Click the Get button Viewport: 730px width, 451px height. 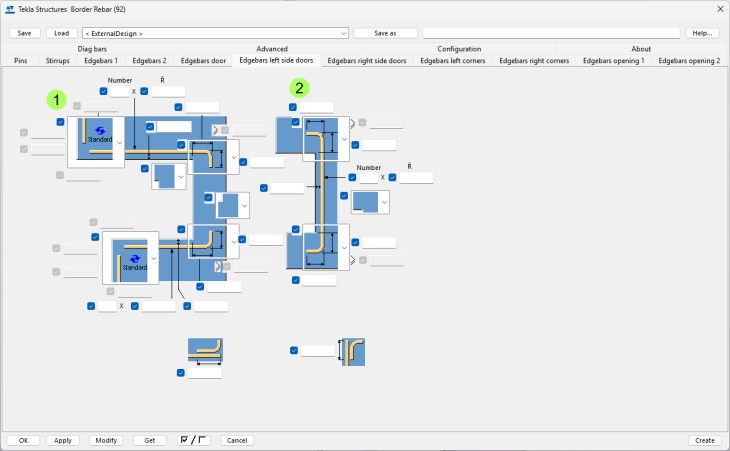point(150,440)
